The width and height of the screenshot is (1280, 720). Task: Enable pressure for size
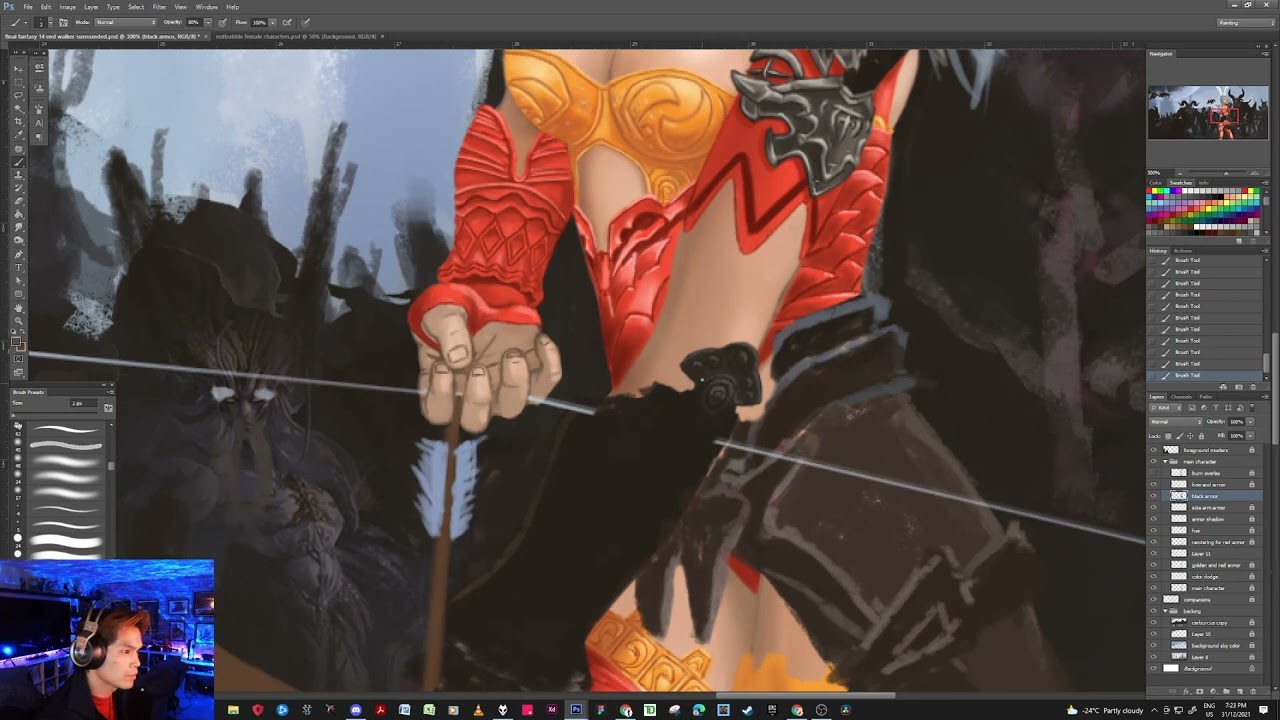point(305,22)
